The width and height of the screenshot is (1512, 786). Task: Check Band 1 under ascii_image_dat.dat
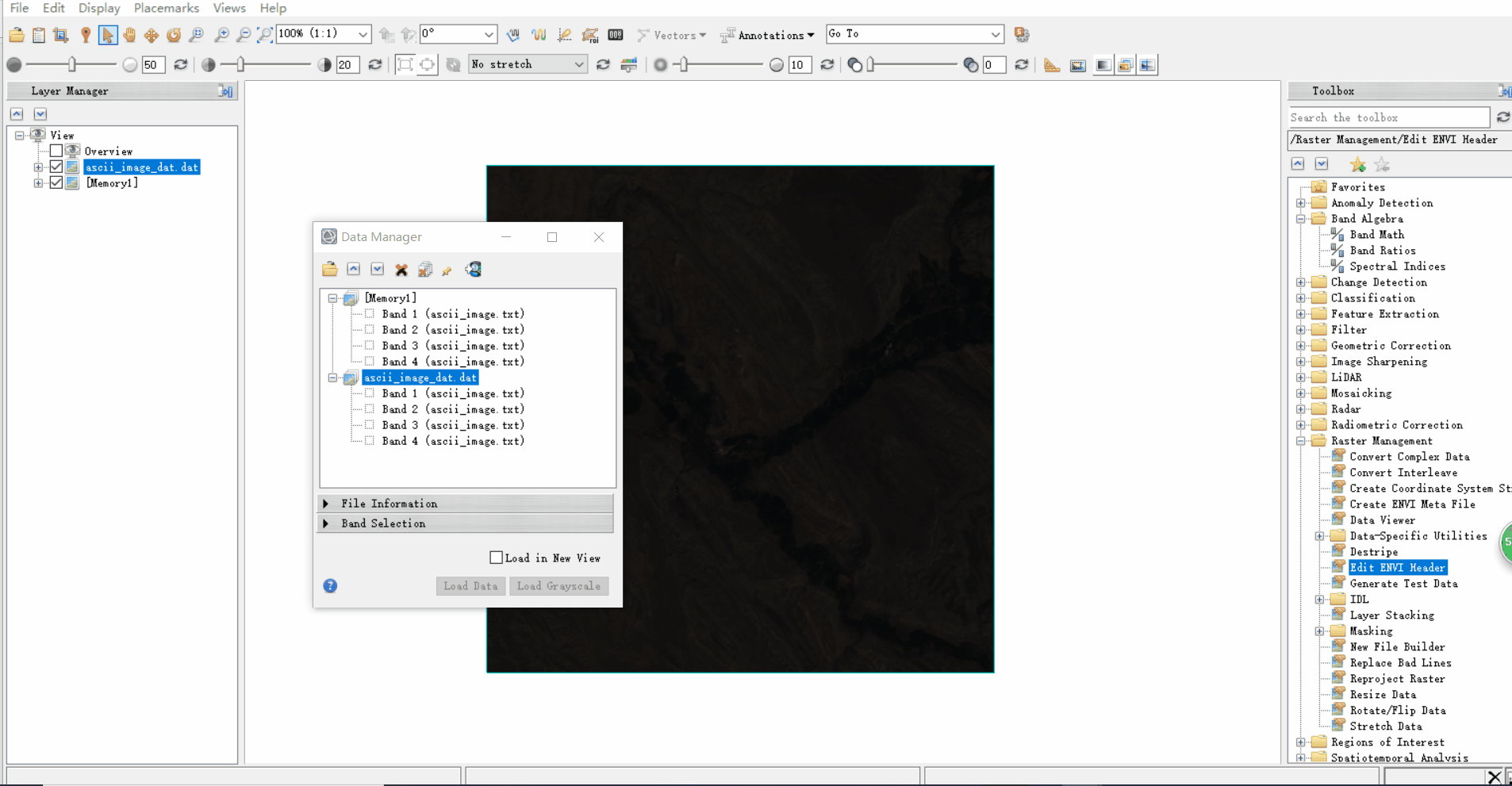tap(370, 393)
